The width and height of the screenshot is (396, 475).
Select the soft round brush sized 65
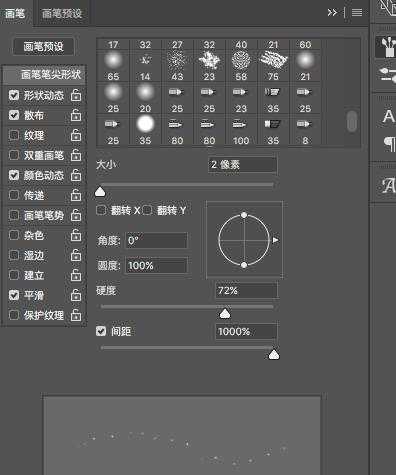(x=113, y=66)
